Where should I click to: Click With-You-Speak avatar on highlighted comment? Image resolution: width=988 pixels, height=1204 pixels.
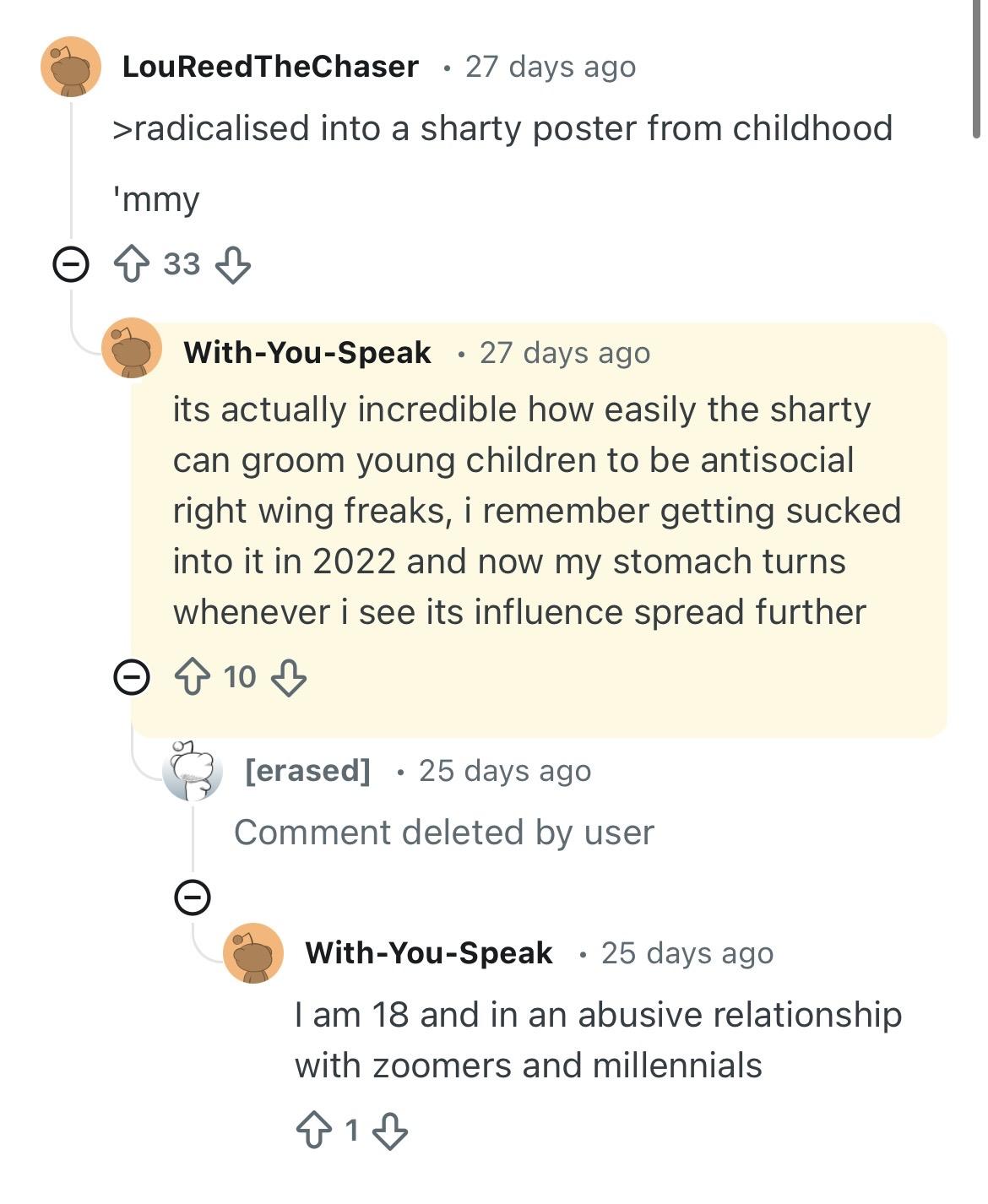click(132, 349)
